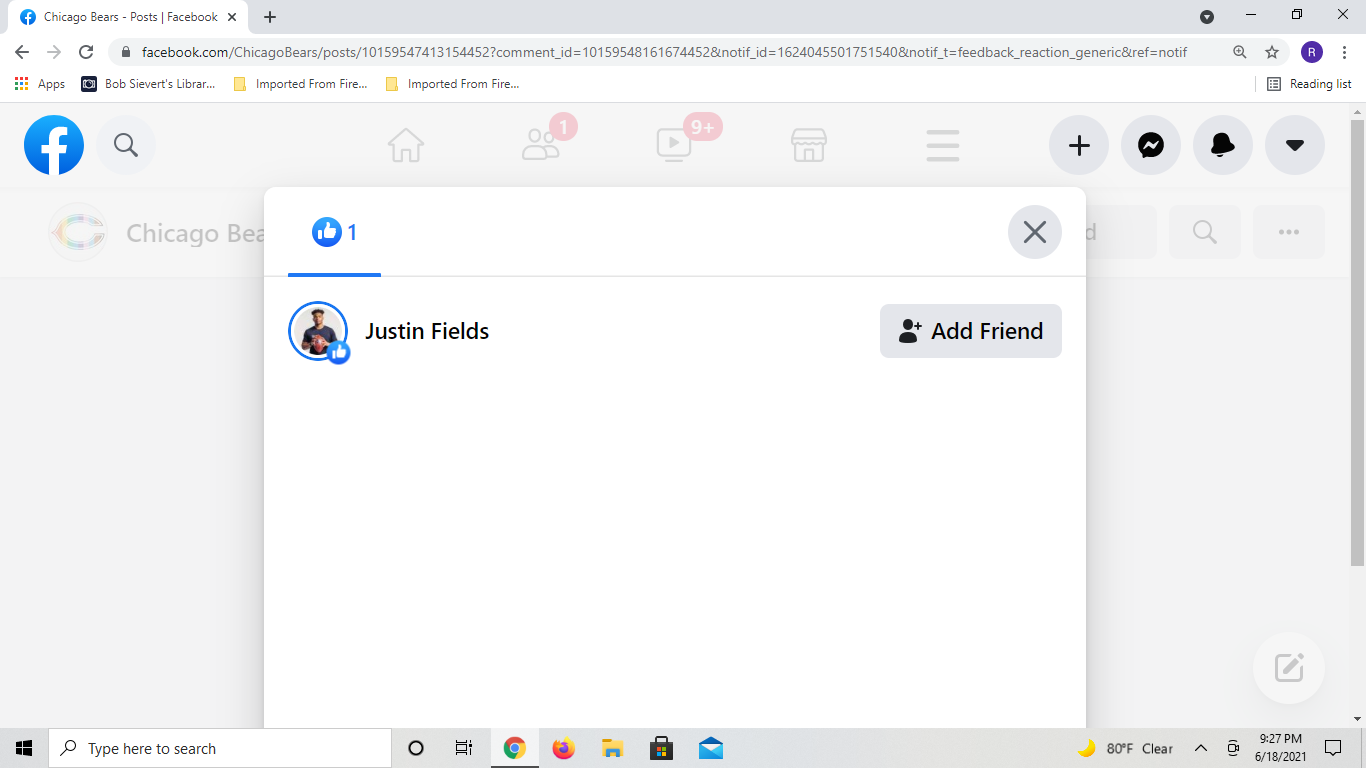Open File Explorer from taskbar

(x=613, y=748)
